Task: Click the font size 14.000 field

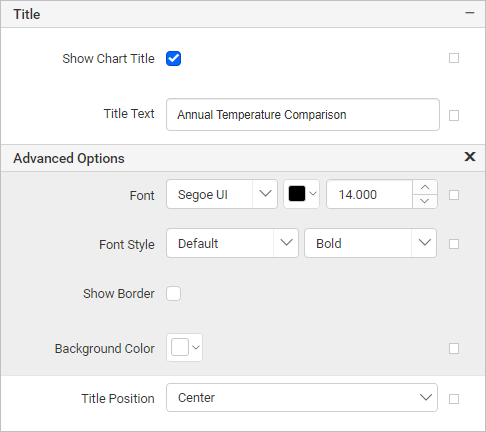Action: point(369,194)
